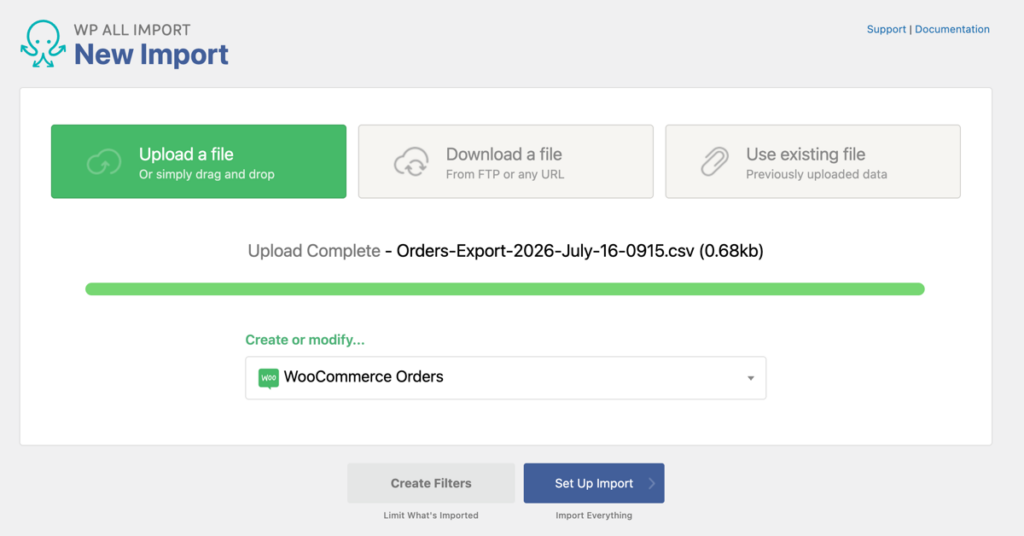Click the Limit What's Imported caption
Viewport: 1024px width, 536px height.
pos(431,516)
